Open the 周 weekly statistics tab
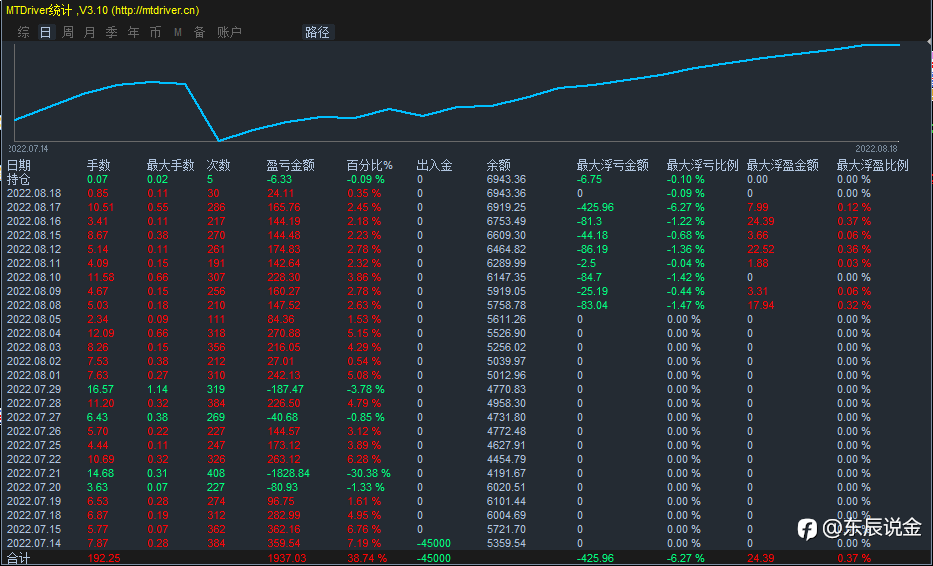This screenshot has width=933, height=566. coord(68,32)
